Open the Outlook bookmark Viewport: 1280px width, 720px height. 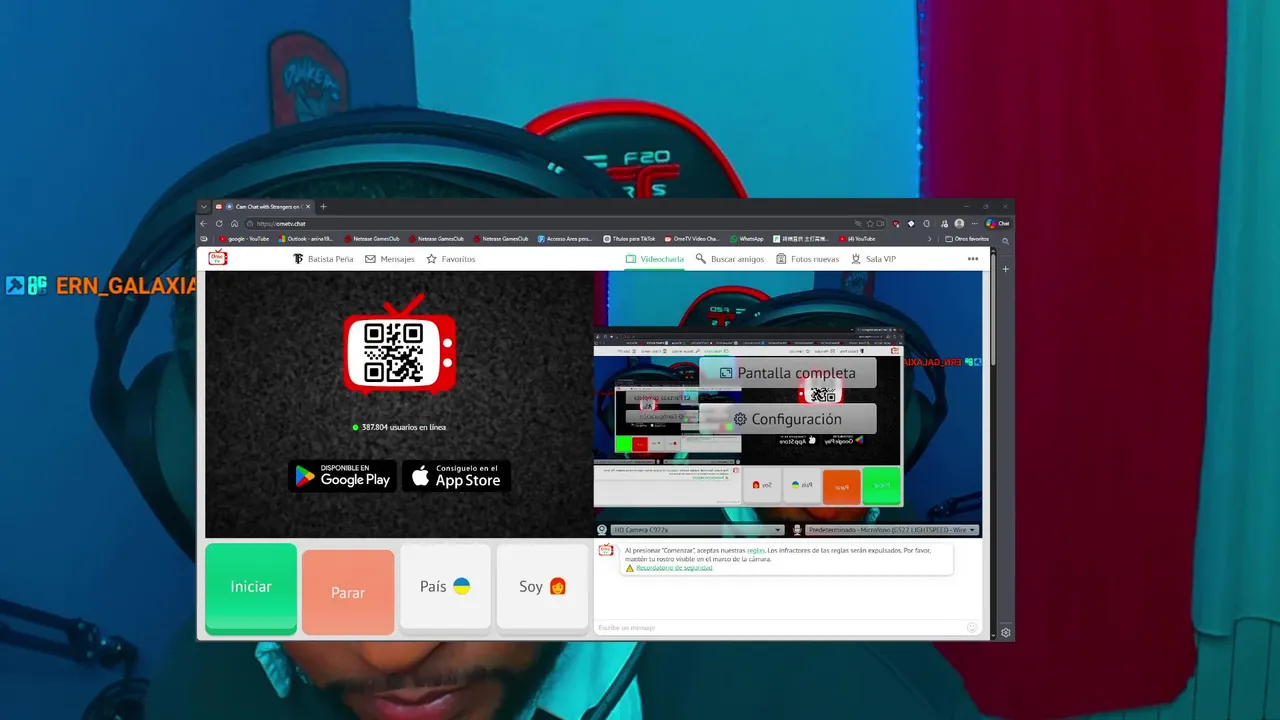pos(305,239)
